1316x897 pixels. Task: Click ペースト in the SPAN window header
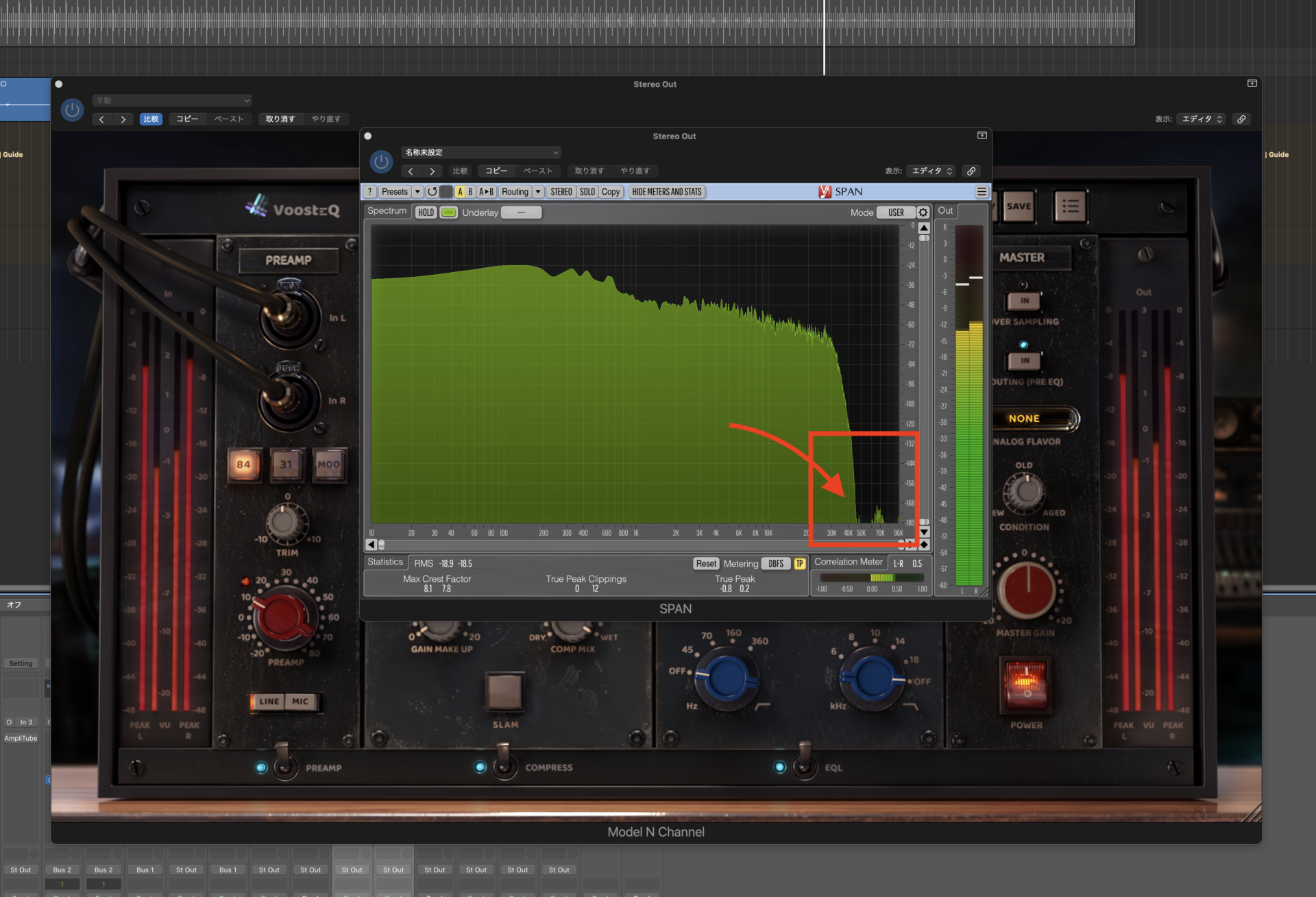click(x=538, y=171)
